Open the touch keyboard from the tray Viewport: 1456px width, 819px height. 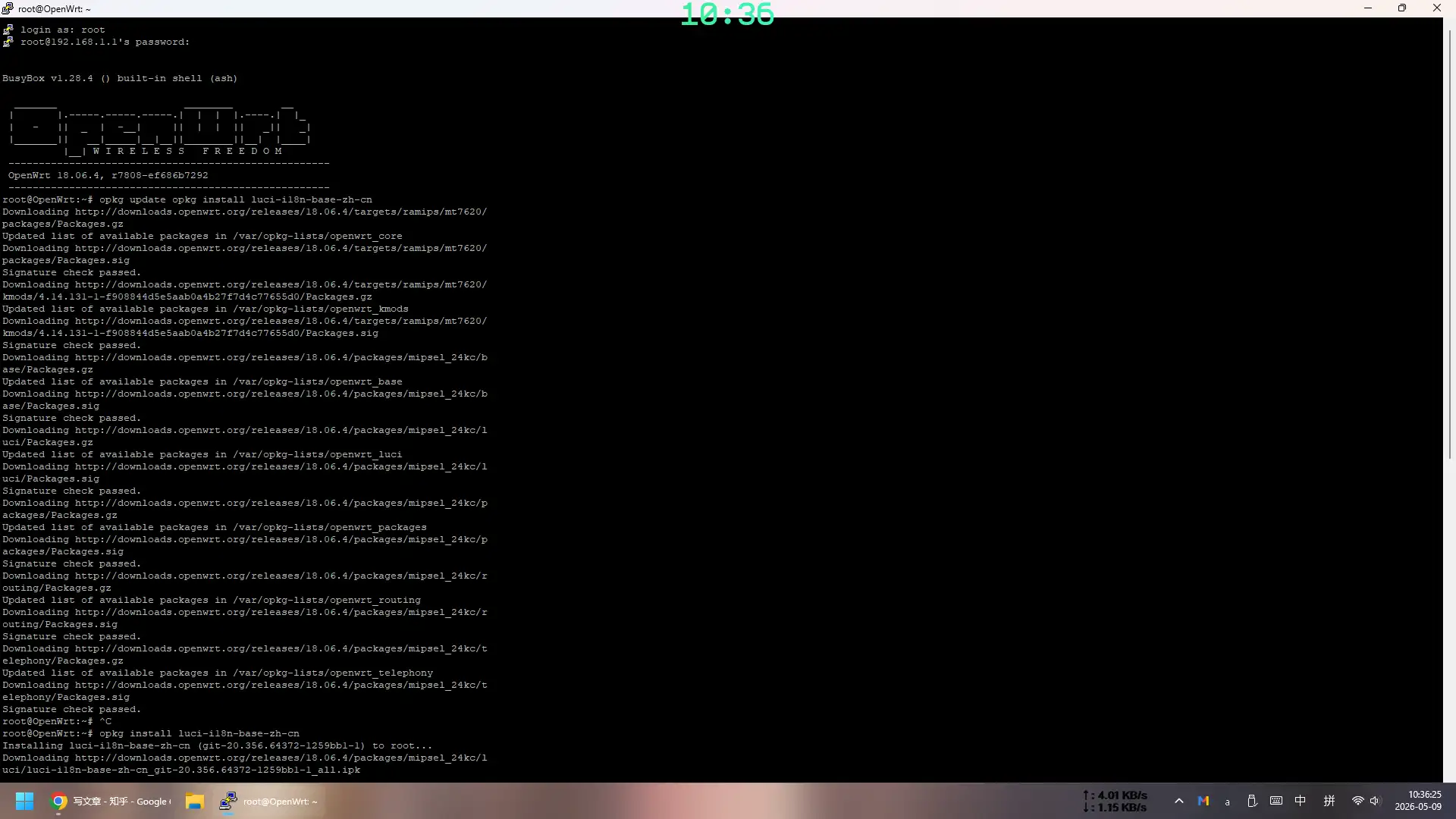[x=1276, y=801]
